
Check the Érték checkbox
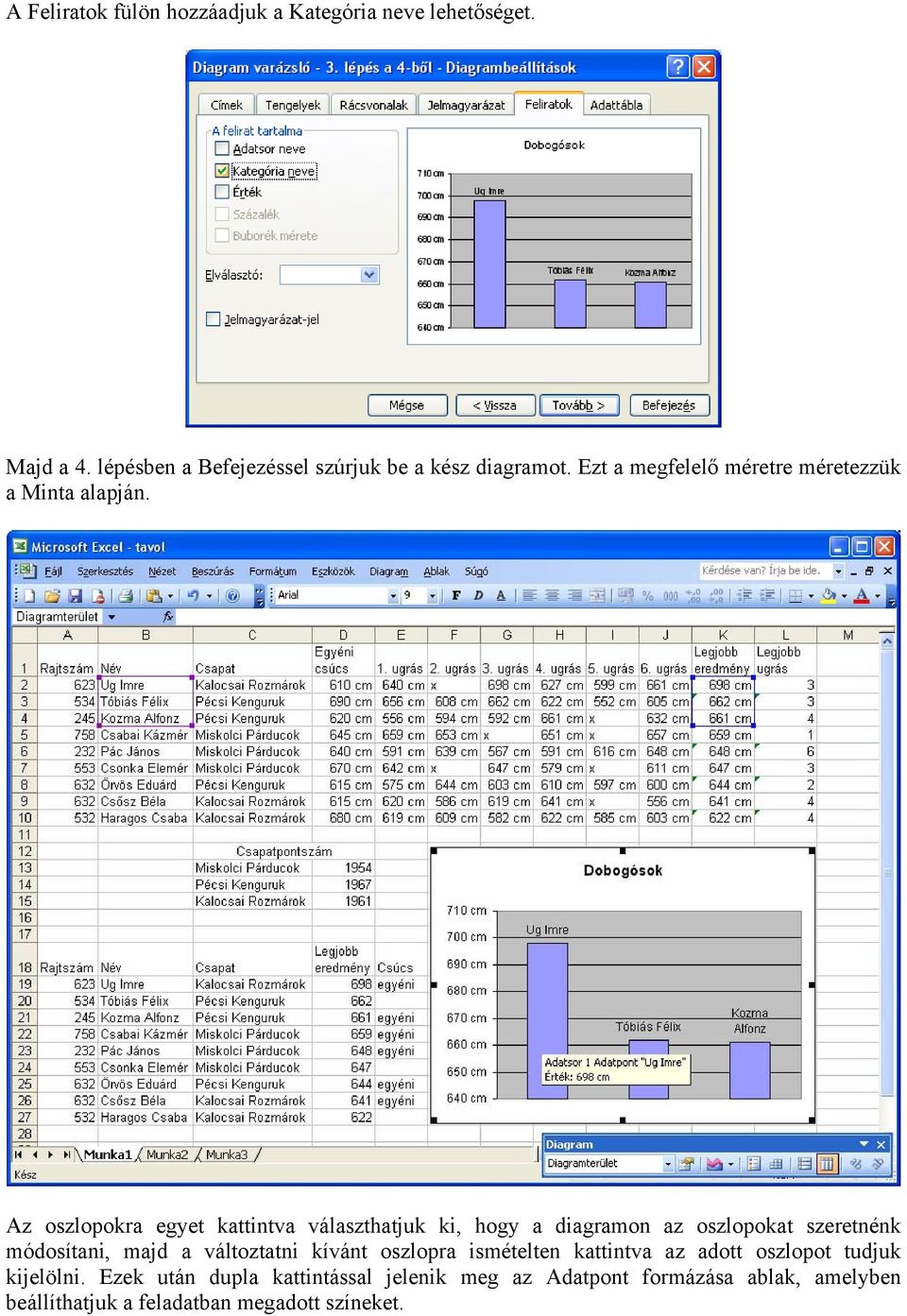point(222,192)
